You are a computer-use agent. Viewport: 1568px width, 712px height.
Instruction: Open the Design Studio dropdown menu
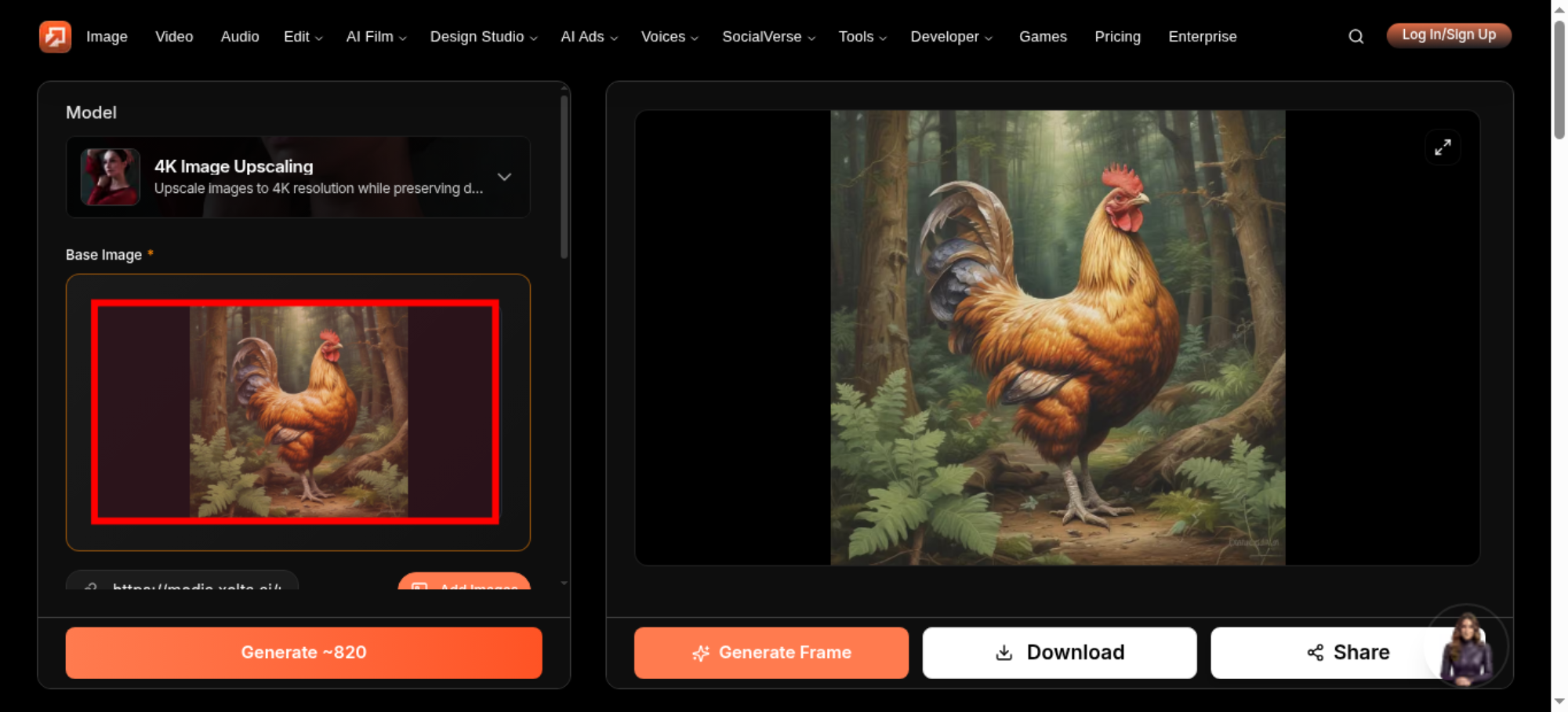point(484,37)
